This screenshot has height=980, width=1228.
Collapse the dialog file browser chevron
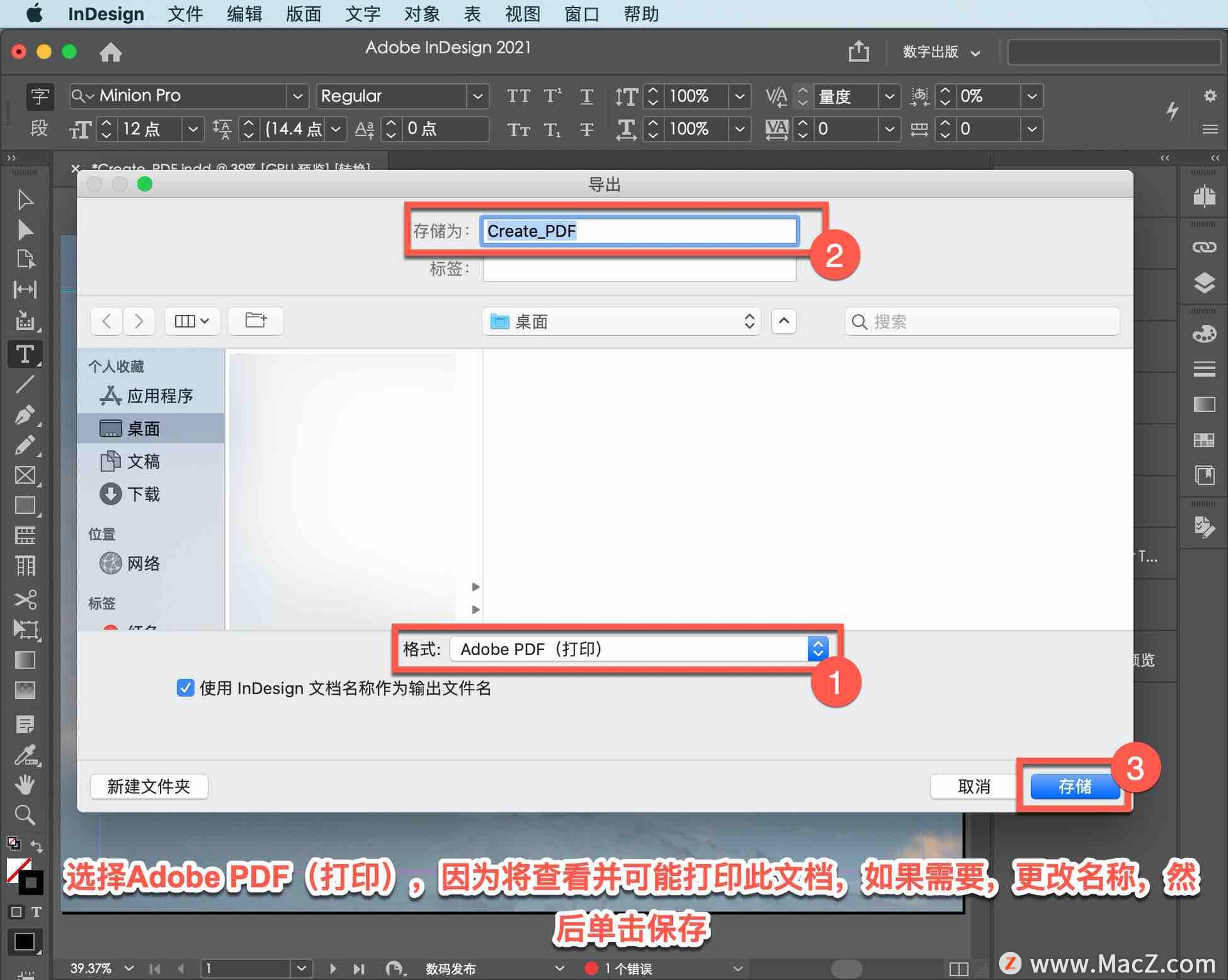[x=783, y=321]
